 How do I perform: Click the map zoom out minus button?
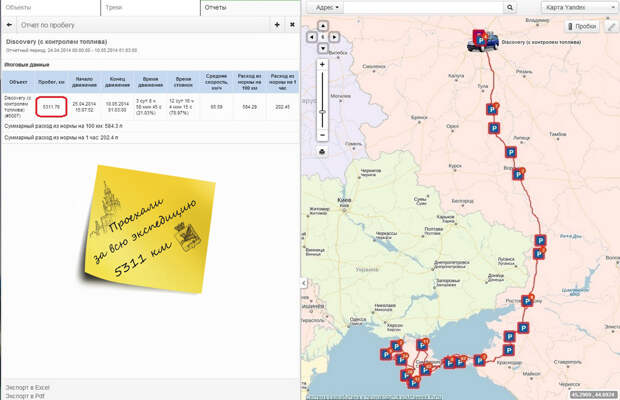click(x=322, y=135)
